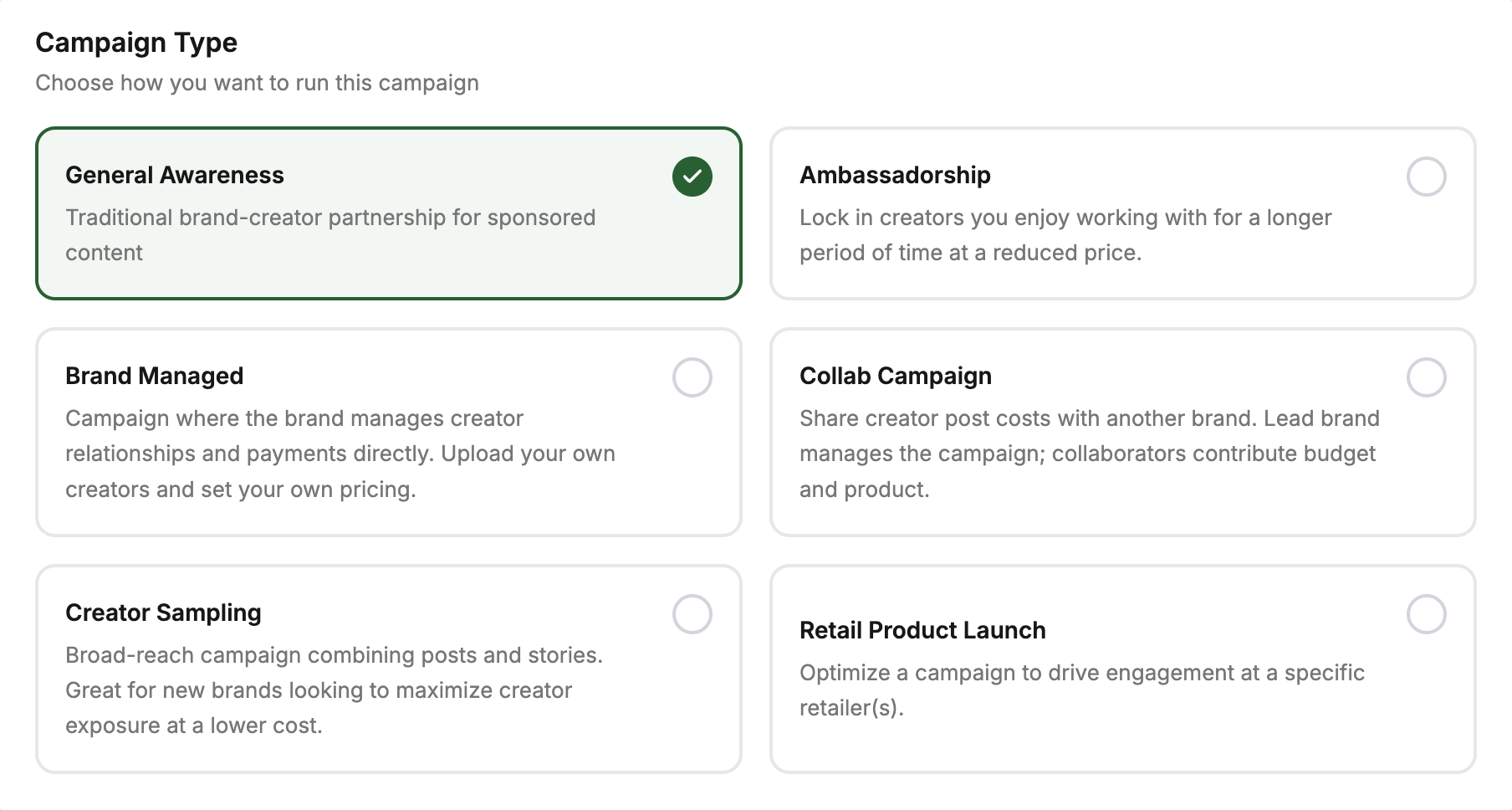Click the Collab Campaign title text
The height and width of the screenshot is (810, 1512).
(x=896, y=376)
